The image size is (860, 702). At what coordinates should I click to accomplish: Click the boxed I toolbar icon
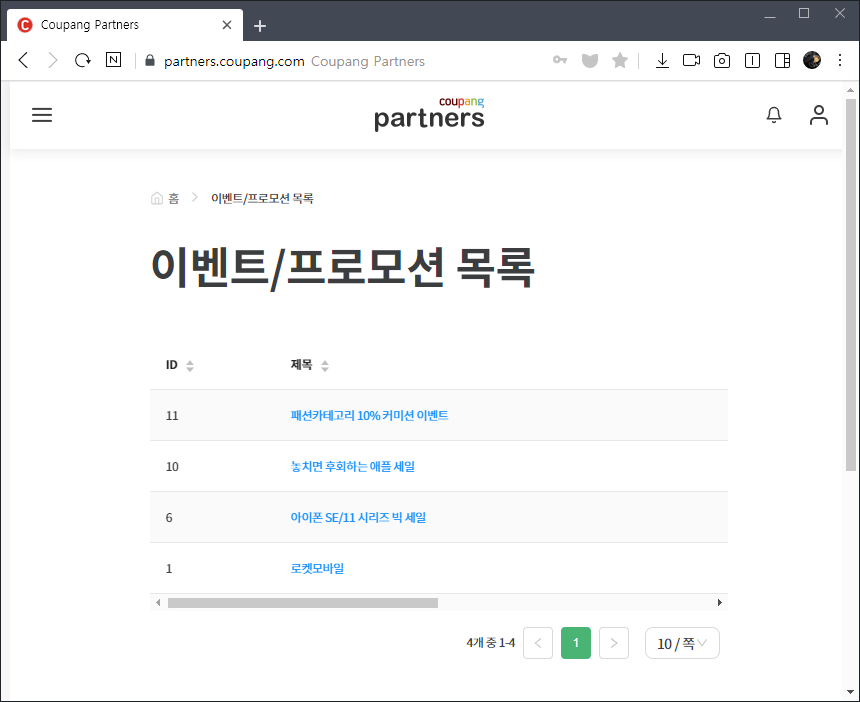tap(752, 60)
